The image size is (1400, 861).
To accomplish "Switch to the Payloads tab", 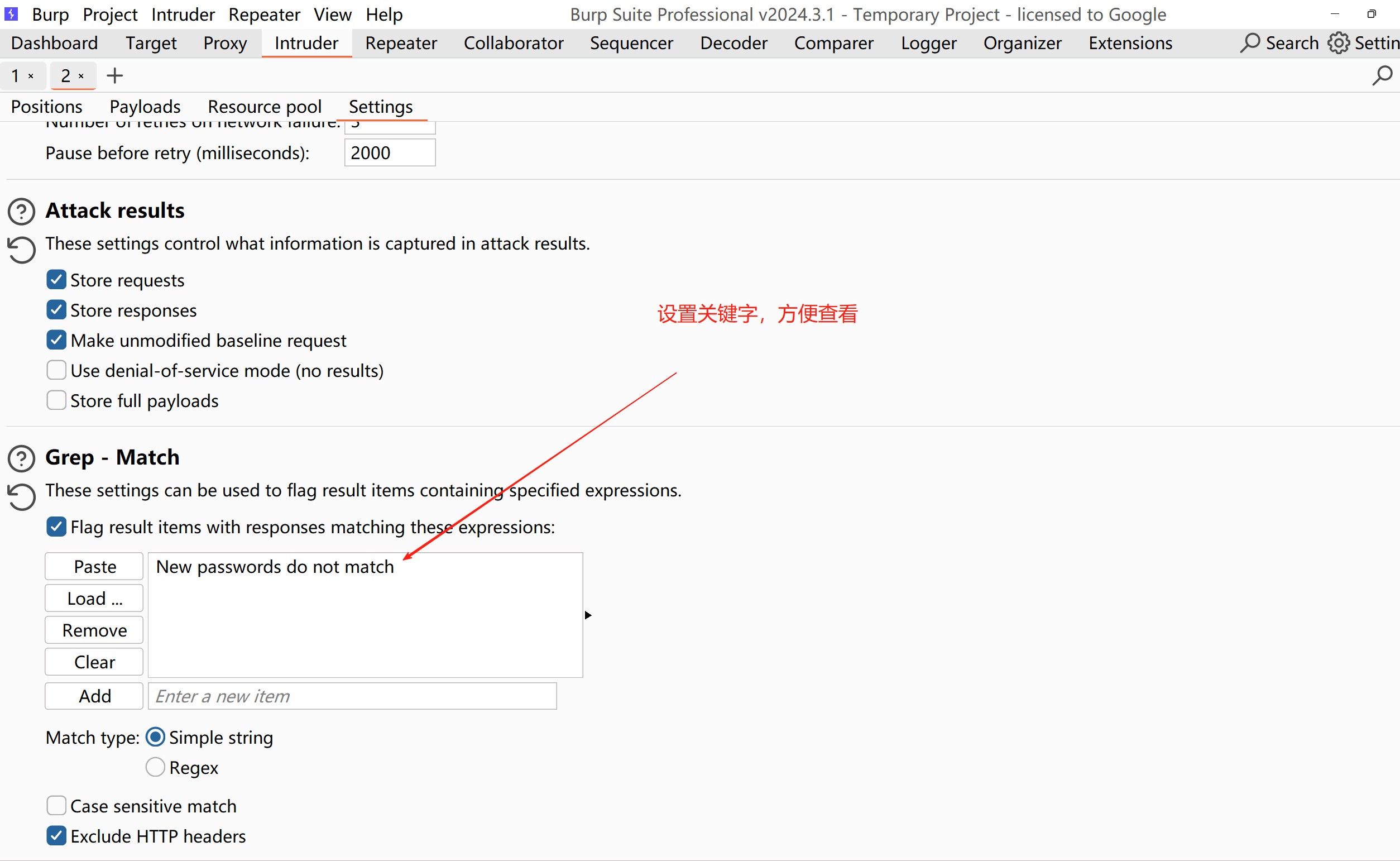I will coord(145,107).
